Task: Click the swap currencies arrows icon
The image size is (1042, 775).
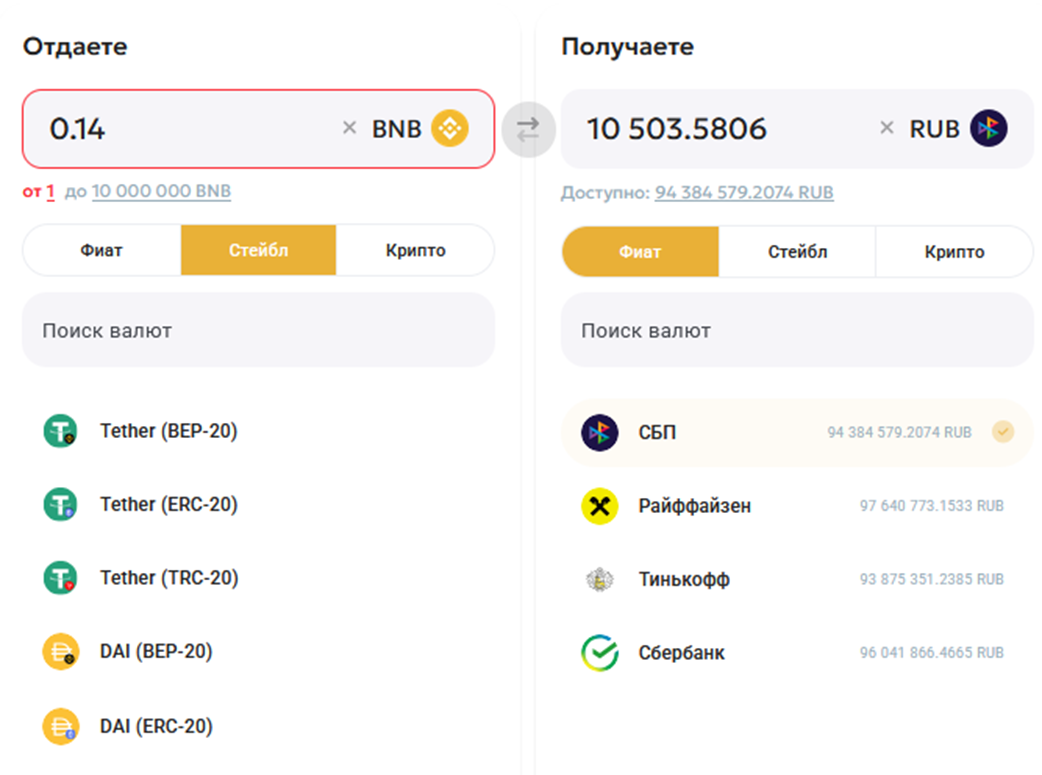Action: click(527, 129)
